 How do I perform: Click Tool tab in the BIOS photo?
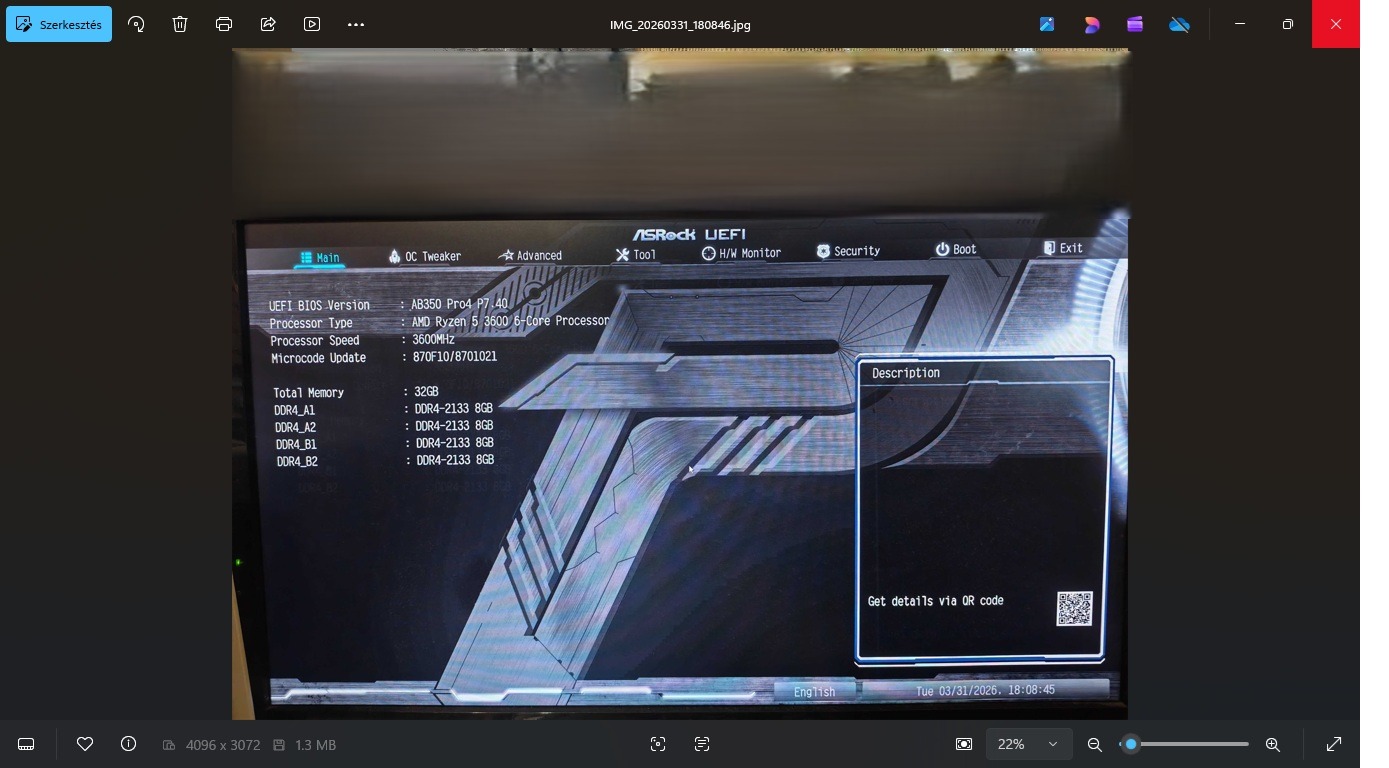[x=636, y=255]
